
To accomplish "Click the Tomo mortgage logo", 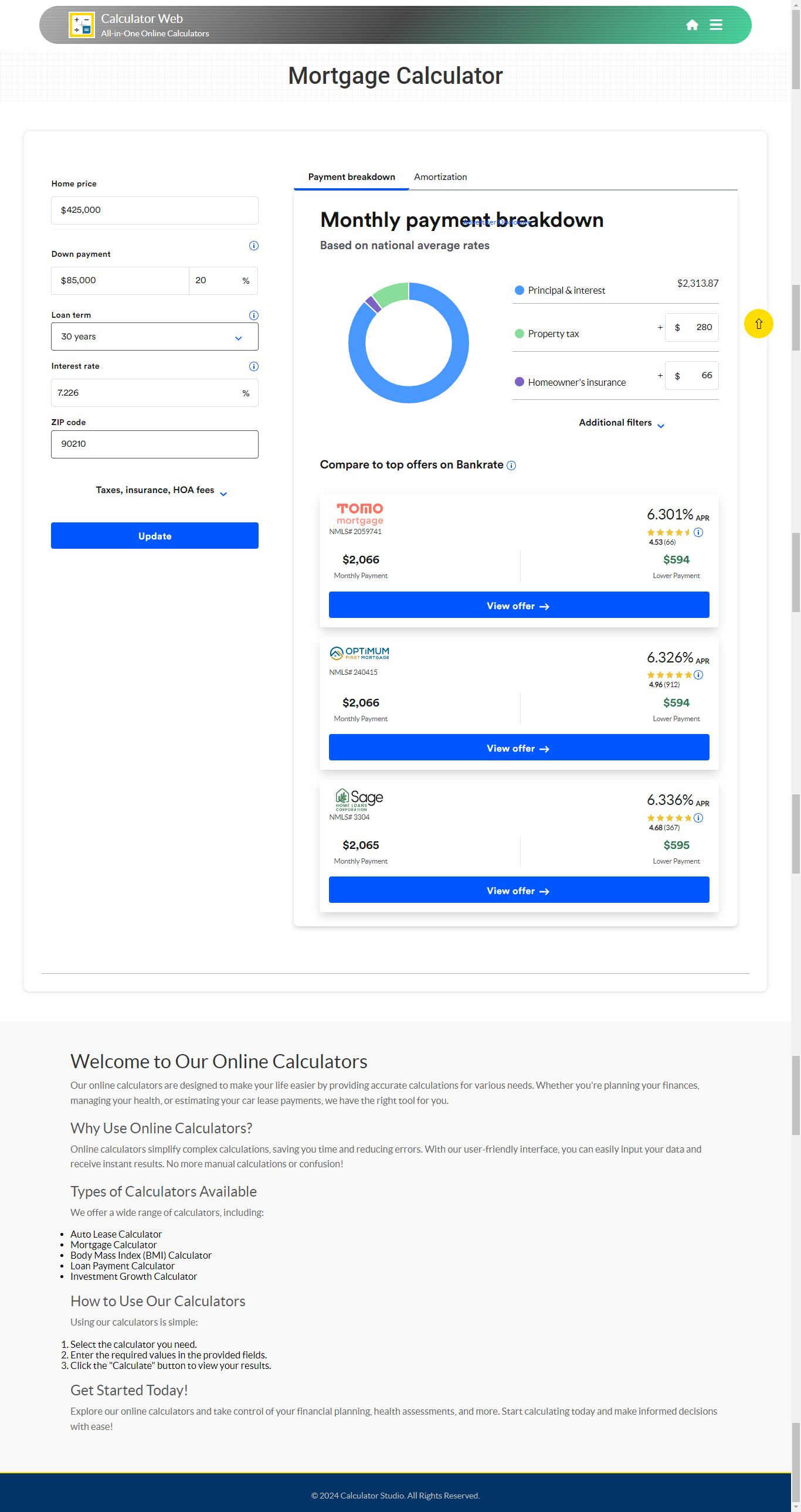I will pos(359,514).
